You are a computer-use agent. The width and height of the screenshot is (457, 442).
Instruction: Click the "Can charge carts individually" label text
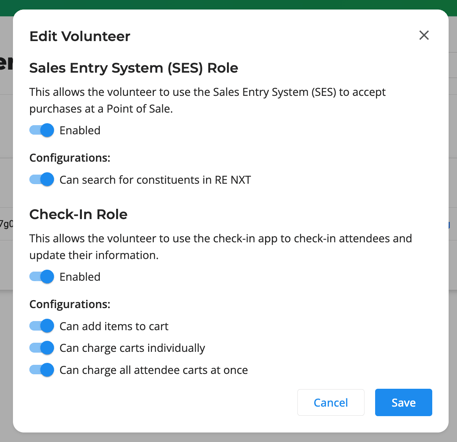pos(132,348)
